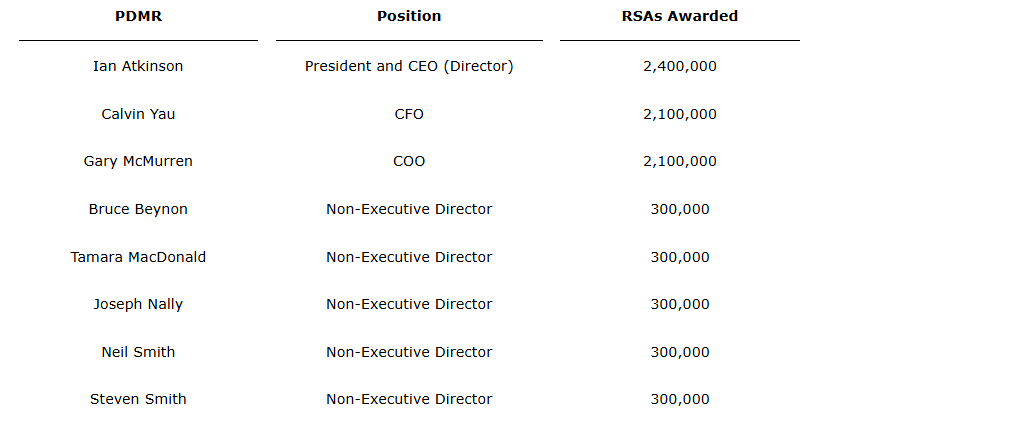The image size is (1021, 421).
Task: Click Bruce Beynon's Non-Executive Director position
Action: pyautogui.click(x=409, y=209)
